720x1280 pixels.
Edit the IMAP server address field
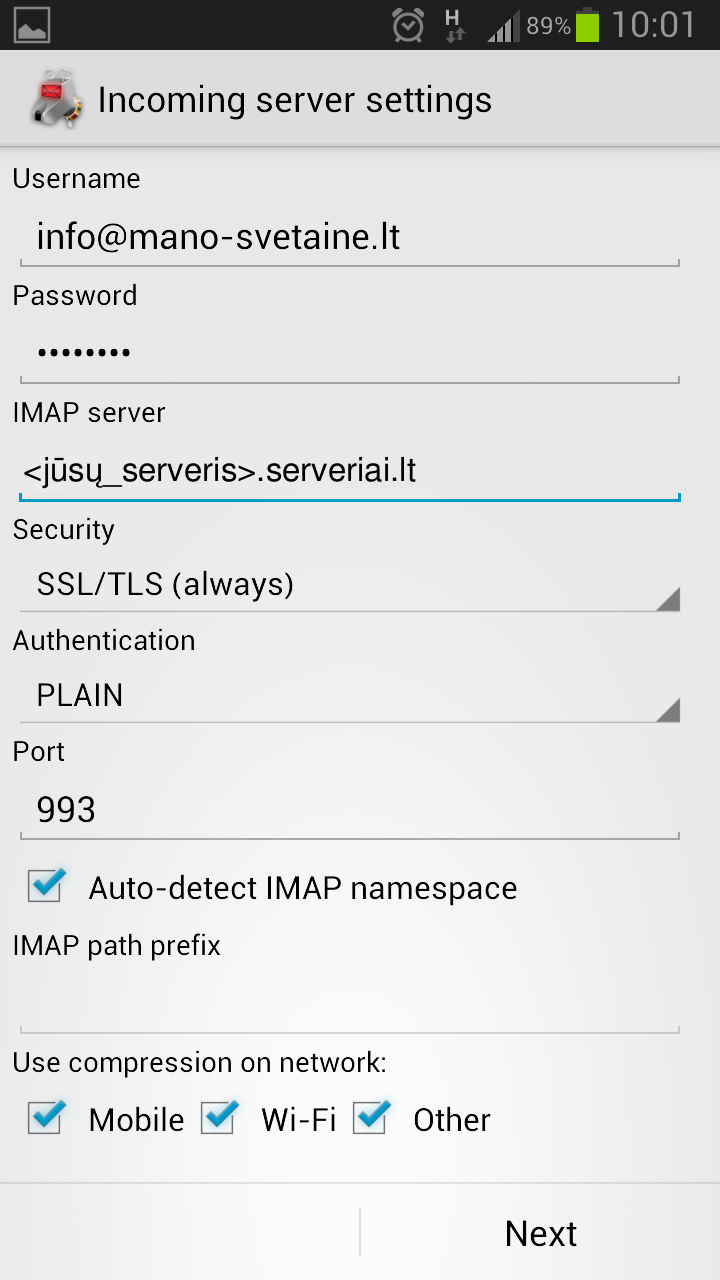click(x=349, y=470)
